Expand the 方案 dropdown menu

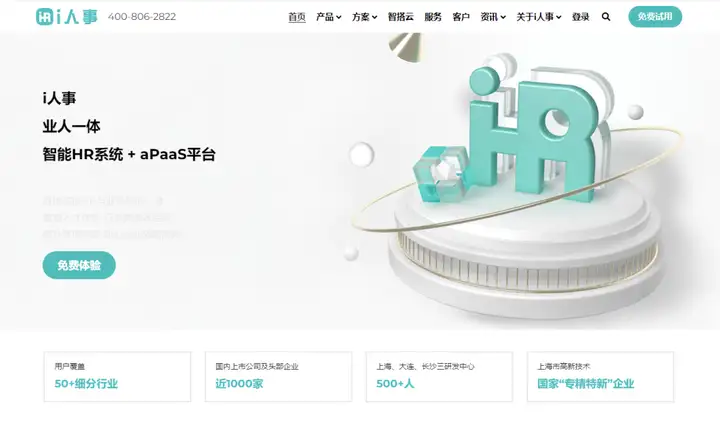[365, 17]
